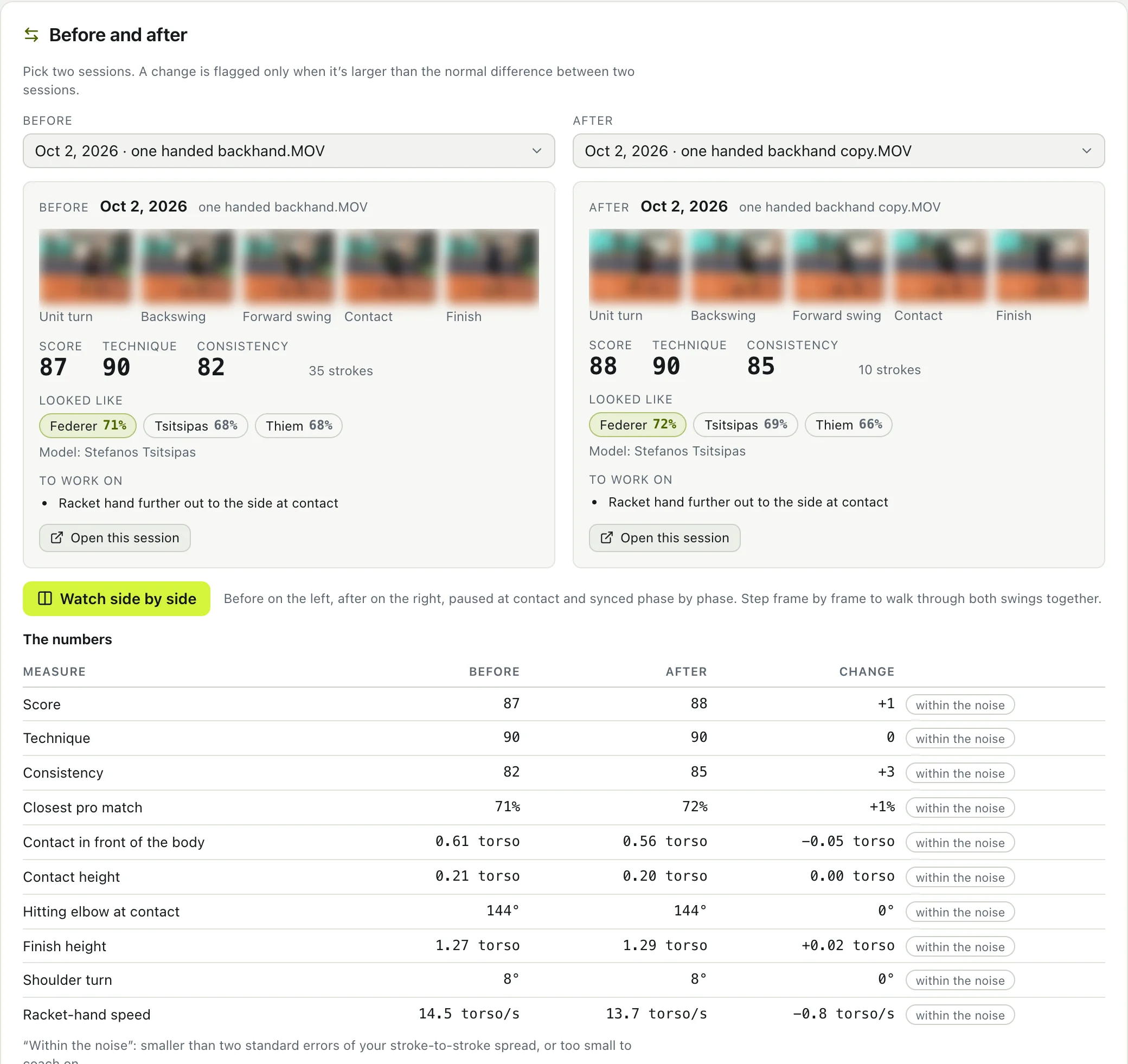The width and height of the screenshot is (1128, 1064).
Task: Open the BEFORE session dropdown
Action: (289, 151)
